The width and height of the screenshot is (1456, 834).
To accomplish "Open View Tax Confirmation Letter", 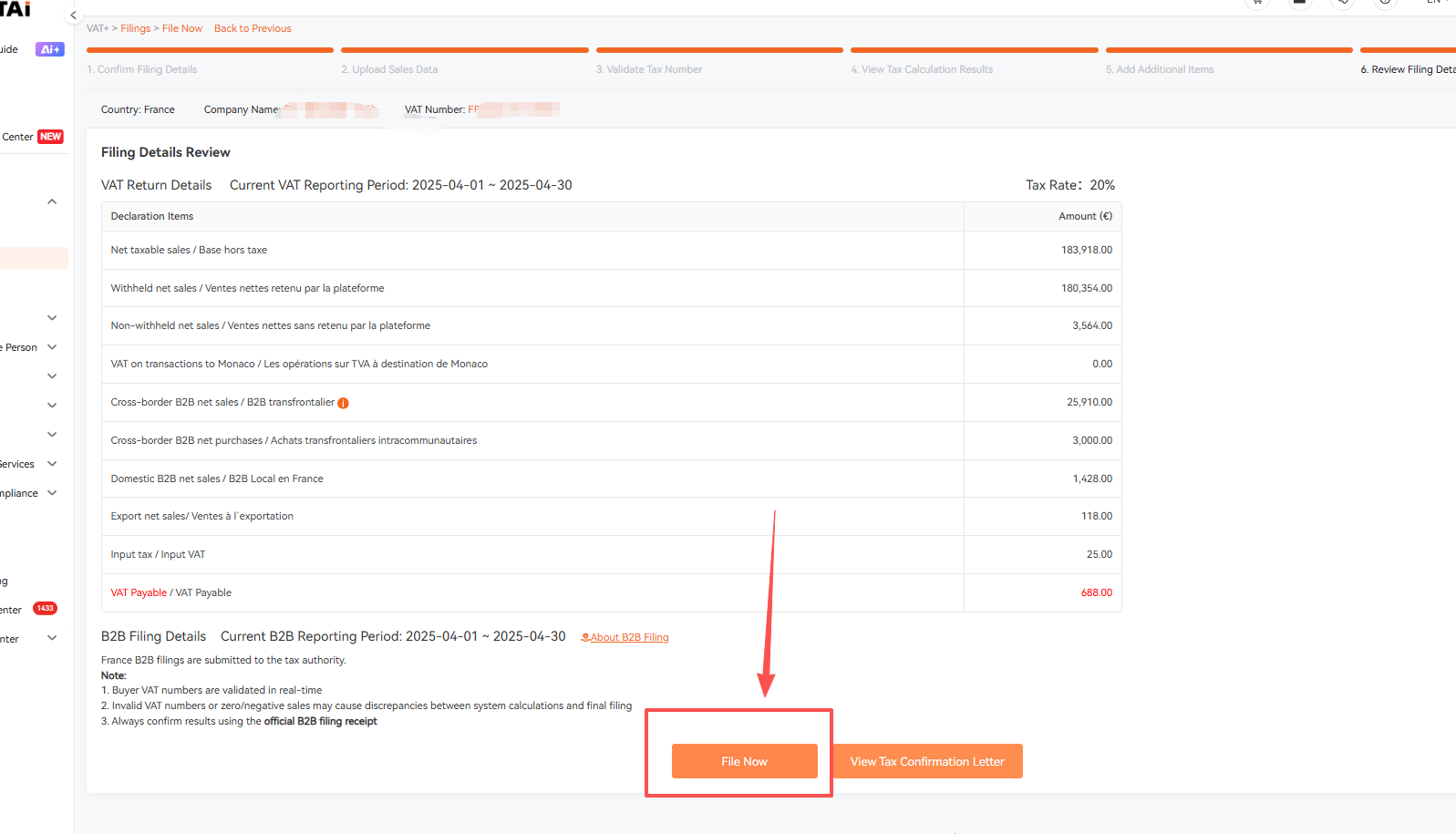I will tap(927, 761).
